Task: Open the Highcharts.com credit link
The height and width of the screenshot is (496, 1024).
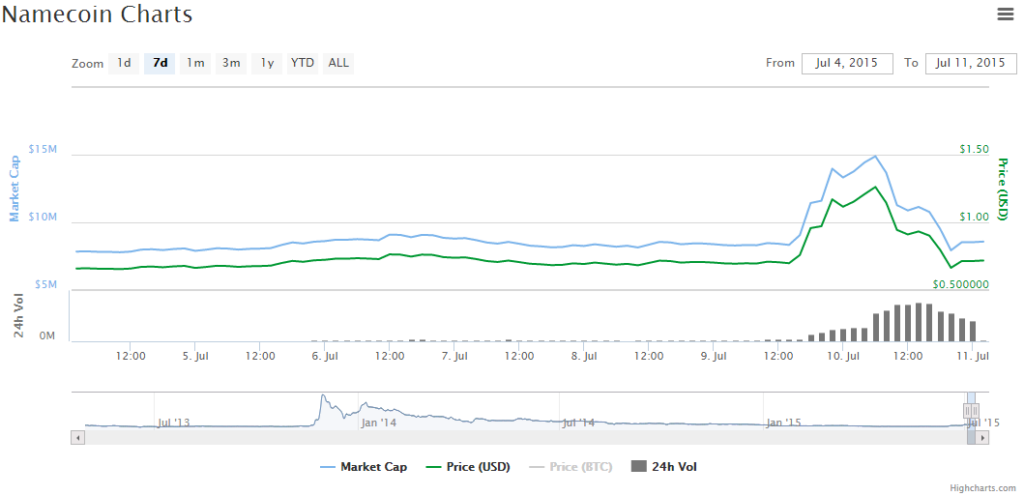Action: pyautogui.click(x=984, y=488)
